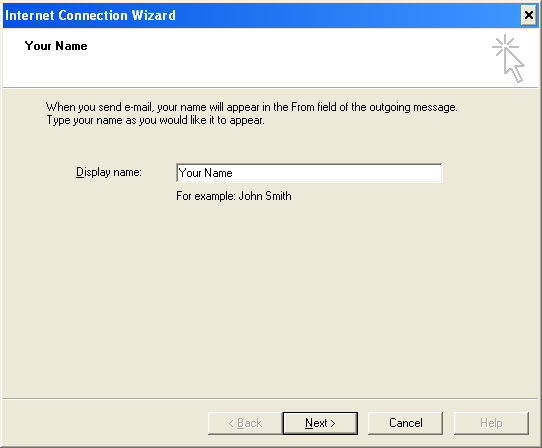Click the 'Type your name' instruction line

(x=156, y=120)
